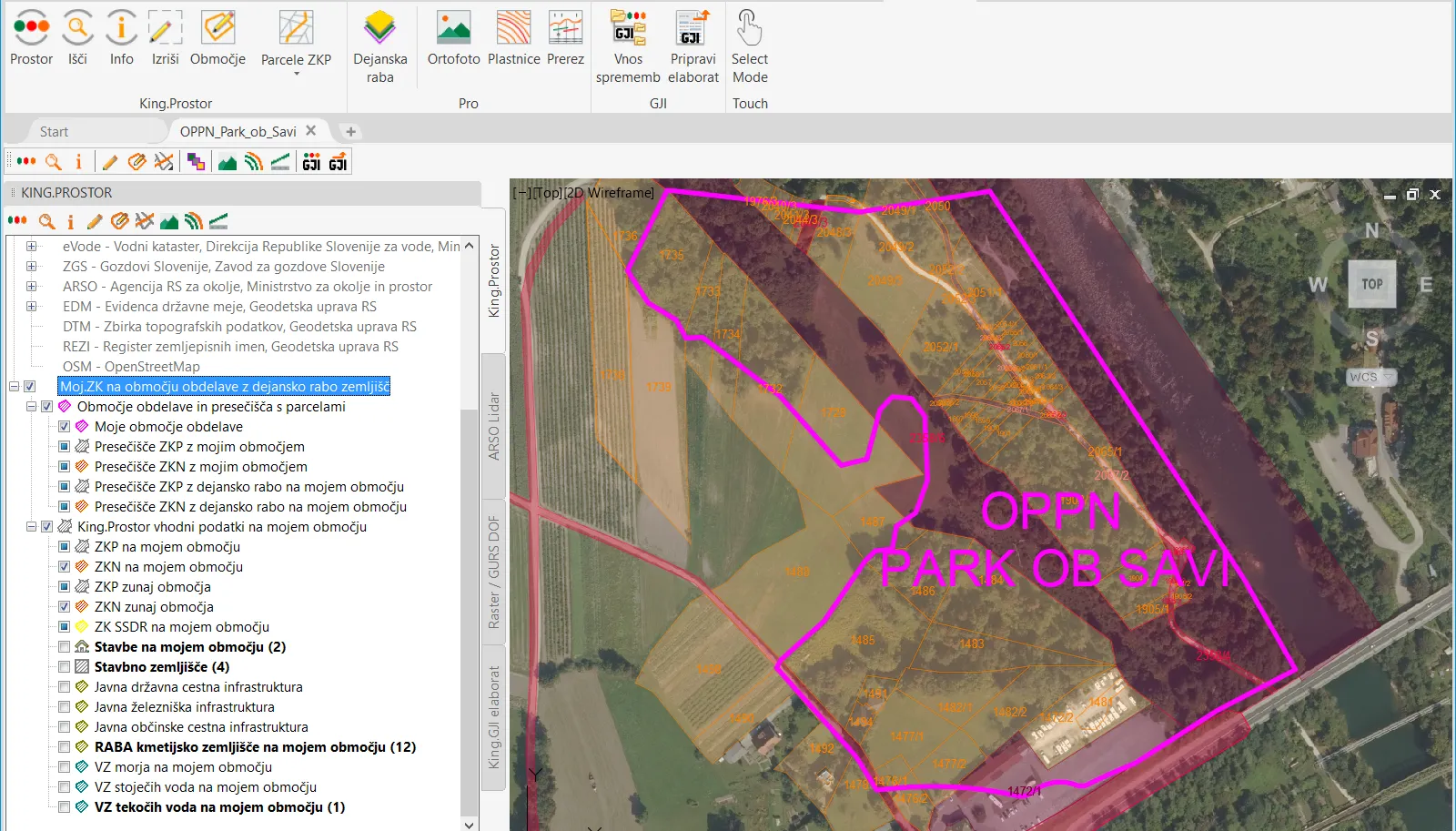Select the Prerez profile tool

[x=565, y=29]
